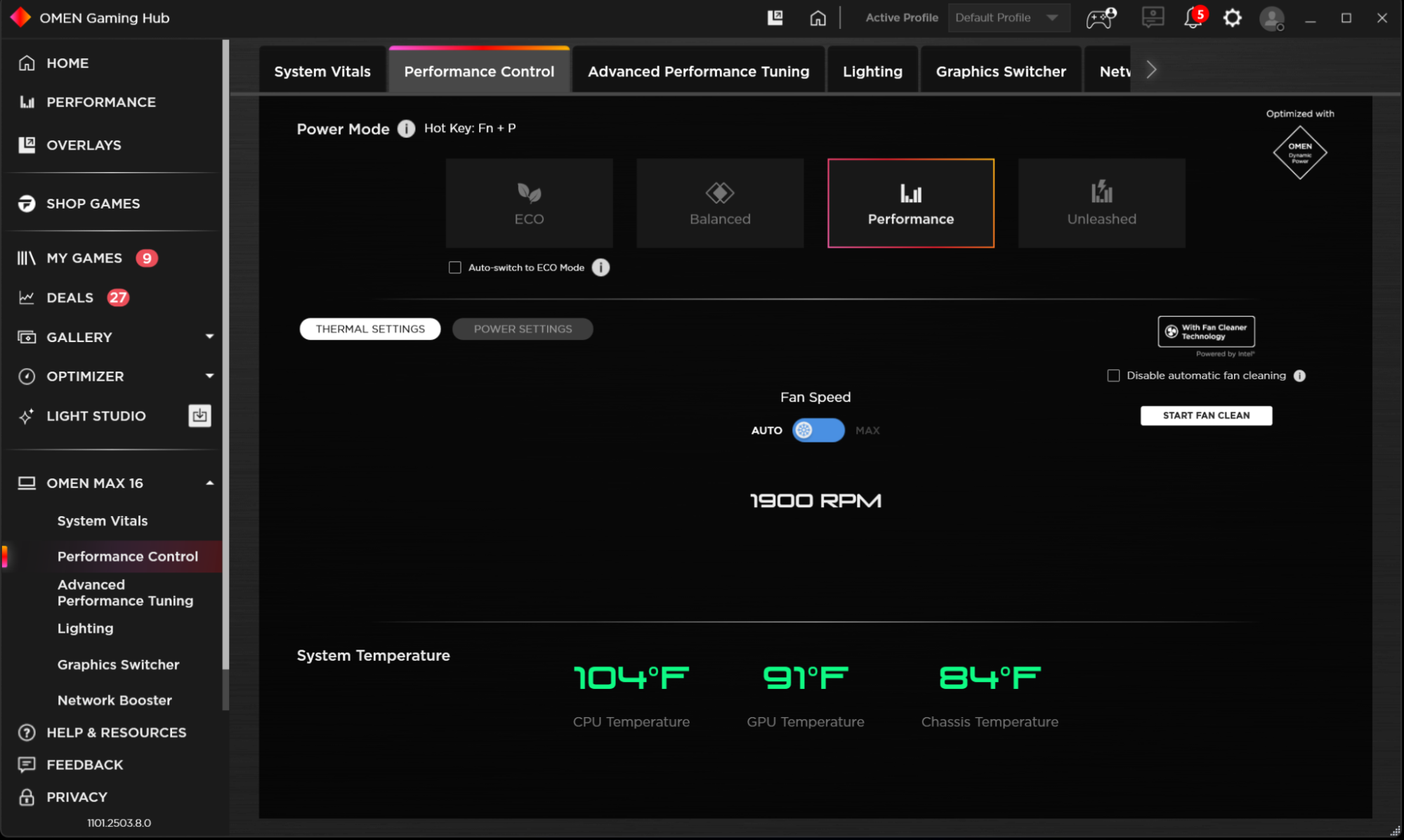Click info icon beside Auto-switch to ECO Mode
This screenshot has height=840, width=1404.
(601, 268)
